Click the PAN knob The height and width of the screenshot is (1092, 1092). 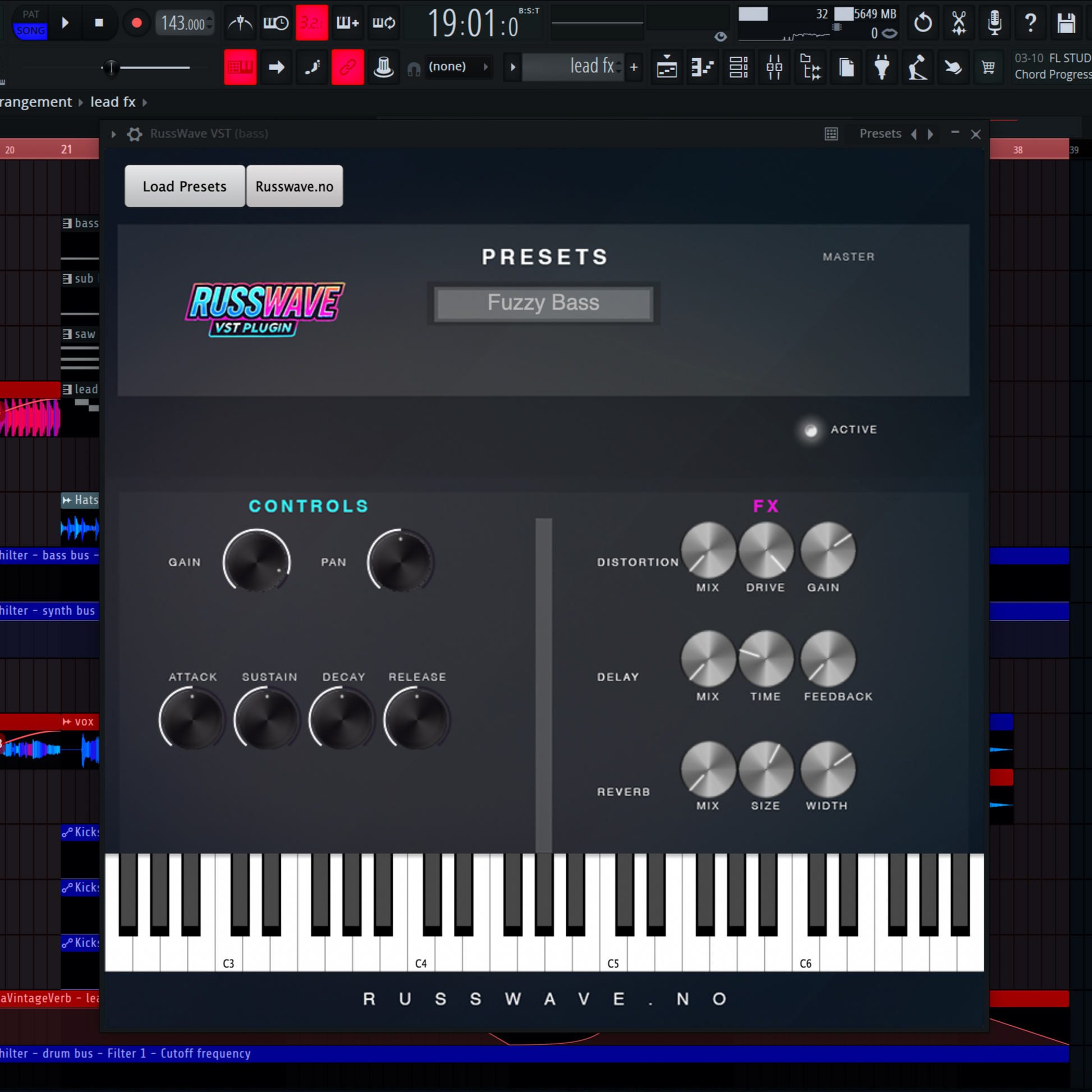(x=401, y=561)
